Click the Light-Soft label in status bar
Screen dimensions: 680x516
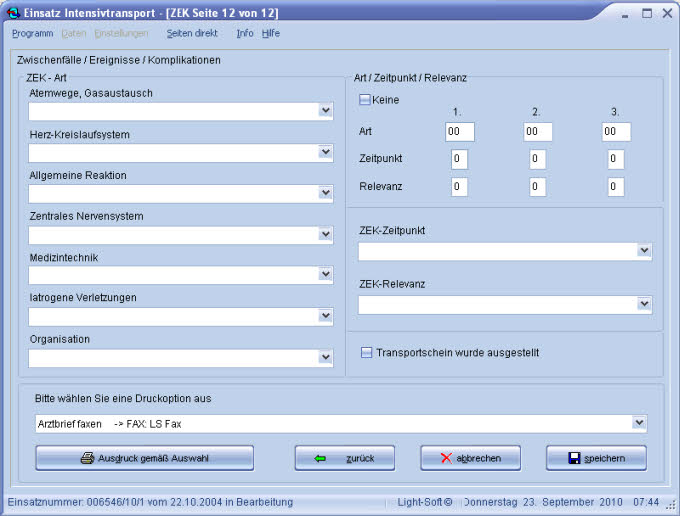[425, 502]
